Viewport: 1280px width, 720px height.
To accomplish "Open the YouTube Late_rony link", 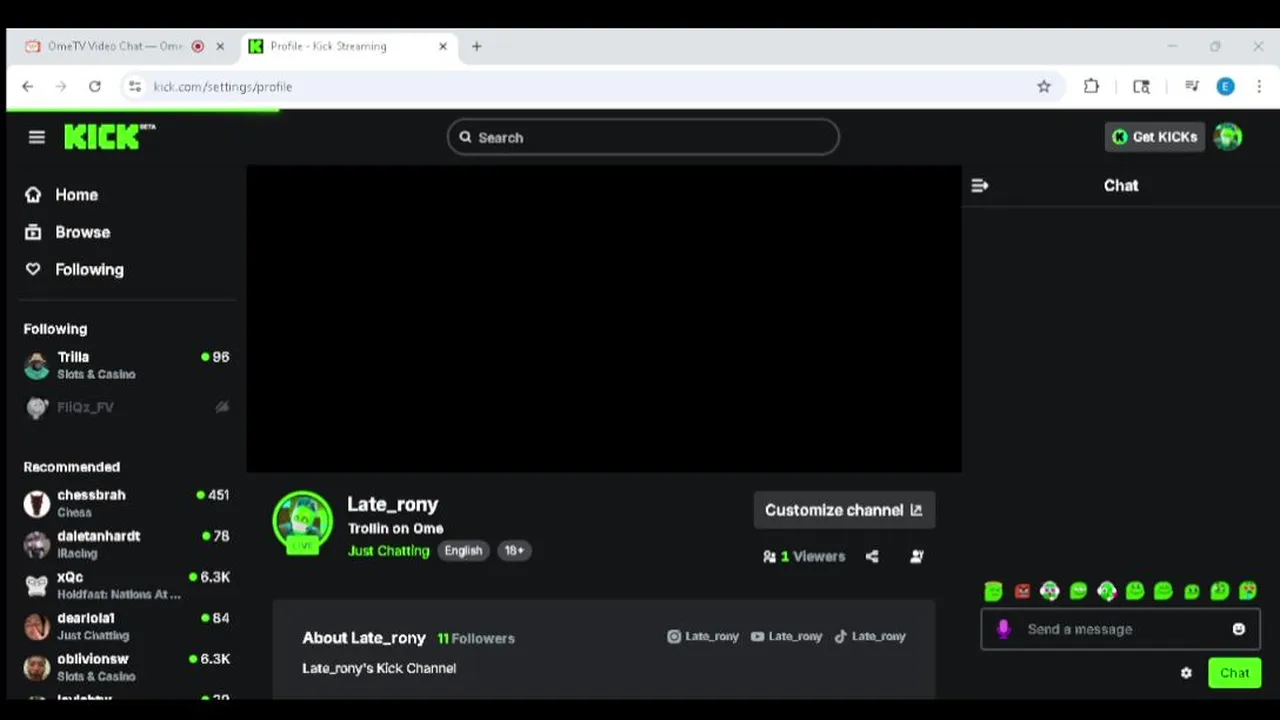I will [x=786, y=636].
